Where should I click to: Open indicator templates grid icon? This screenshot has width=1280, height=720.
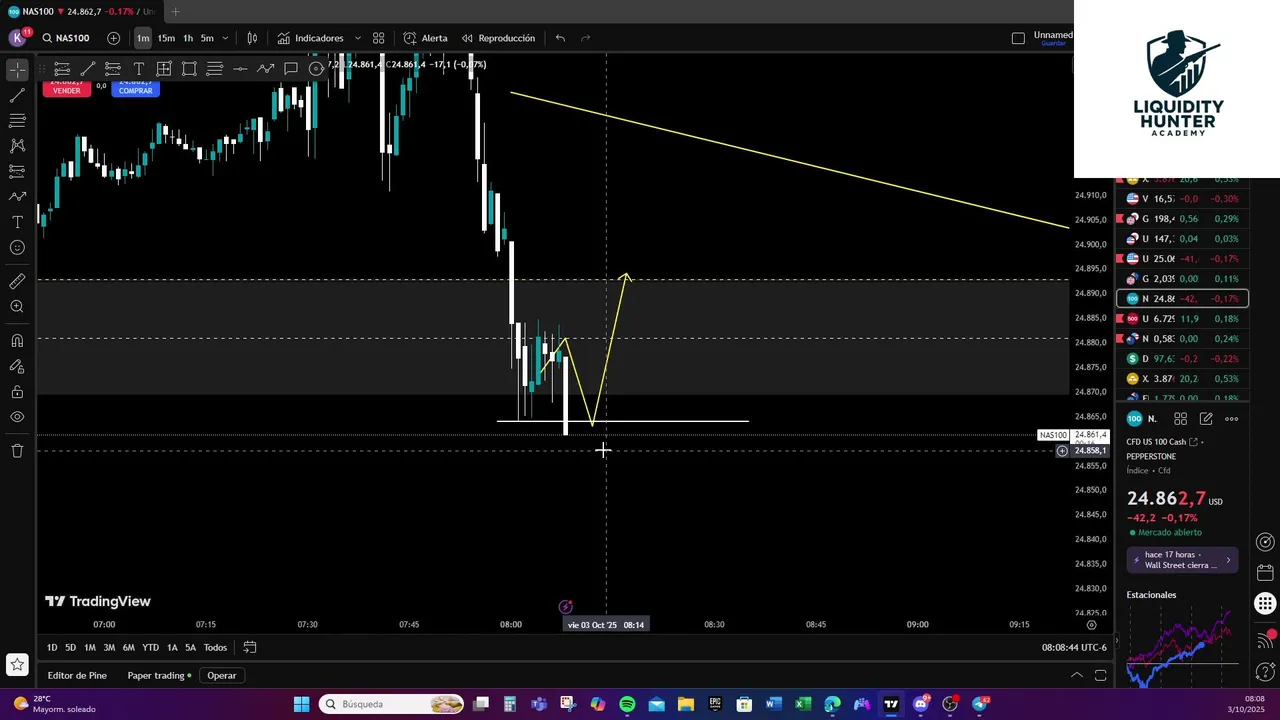tap(379, 38)
